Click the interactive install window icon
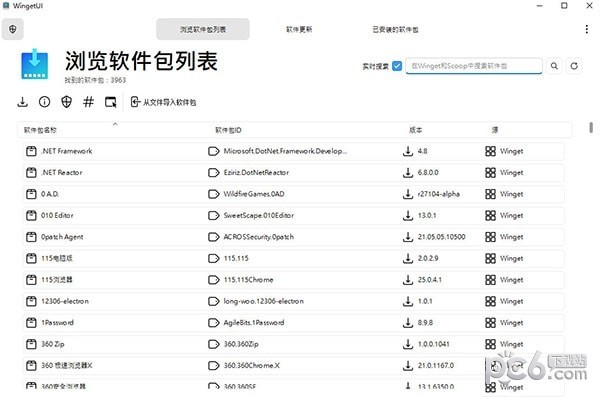The image size is (600, 397). [x=111, y=102]
